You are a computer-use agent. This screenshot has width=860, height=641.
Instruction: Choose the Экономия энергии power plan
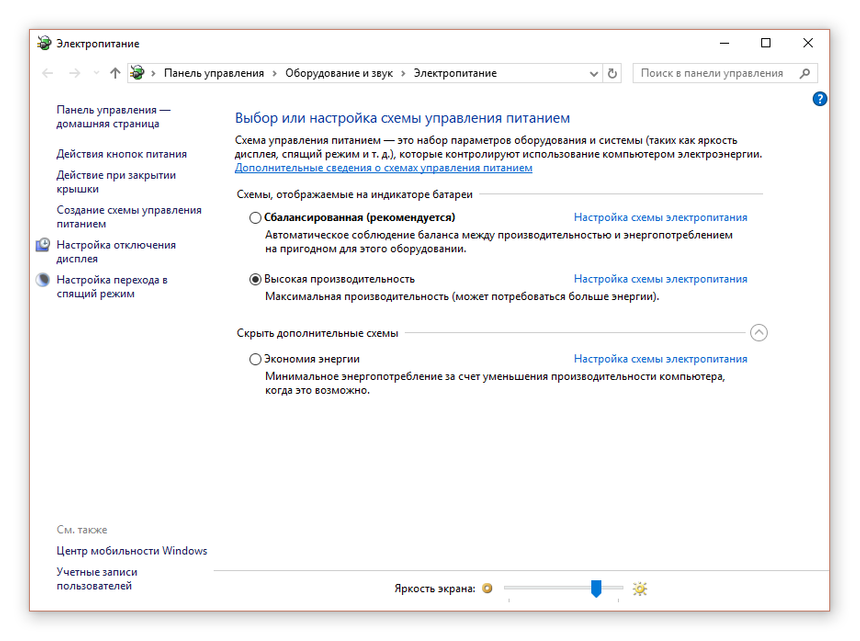coord(255,359)
